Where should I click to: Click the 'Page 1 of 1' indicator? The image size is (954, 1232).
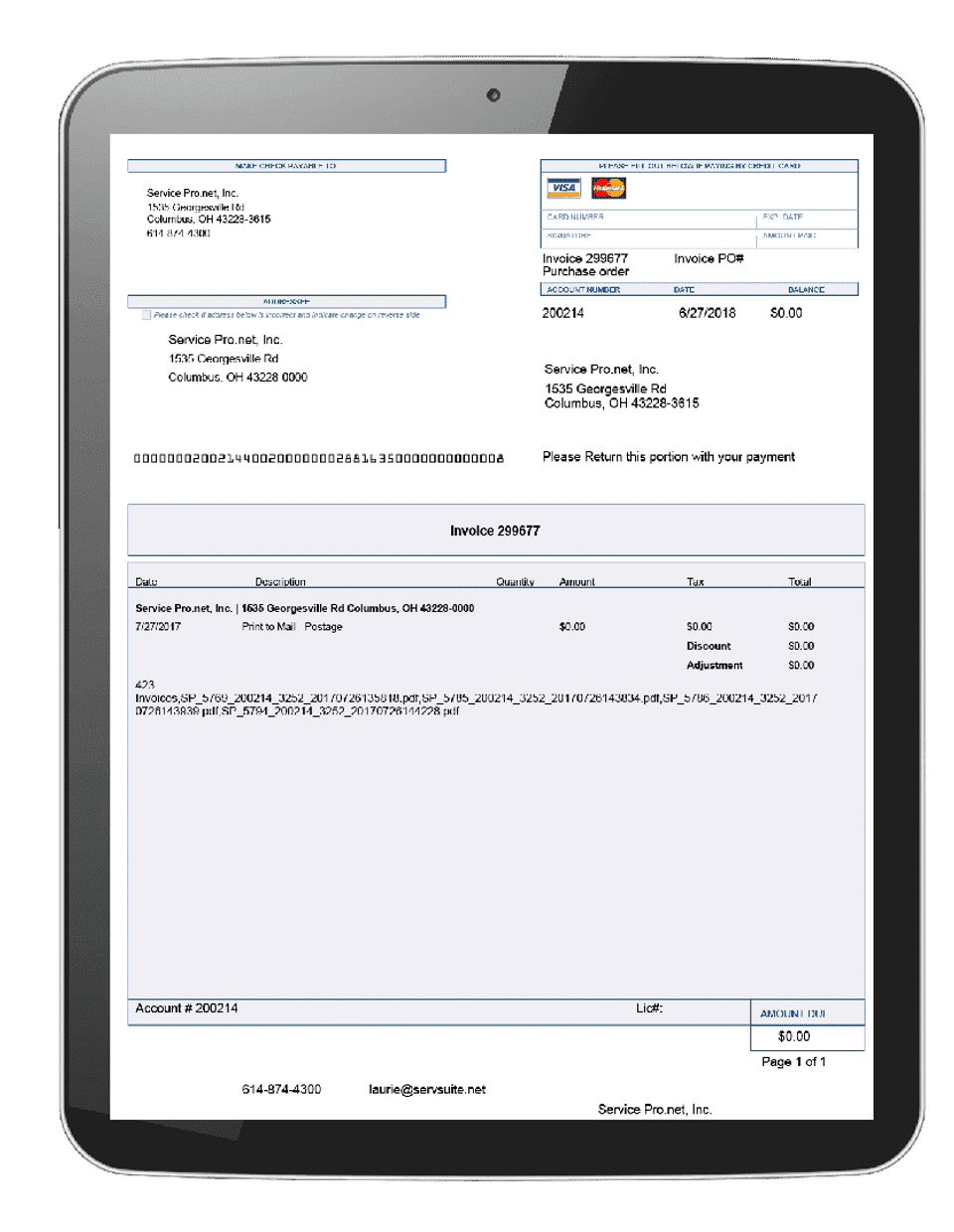[793, 1062]
